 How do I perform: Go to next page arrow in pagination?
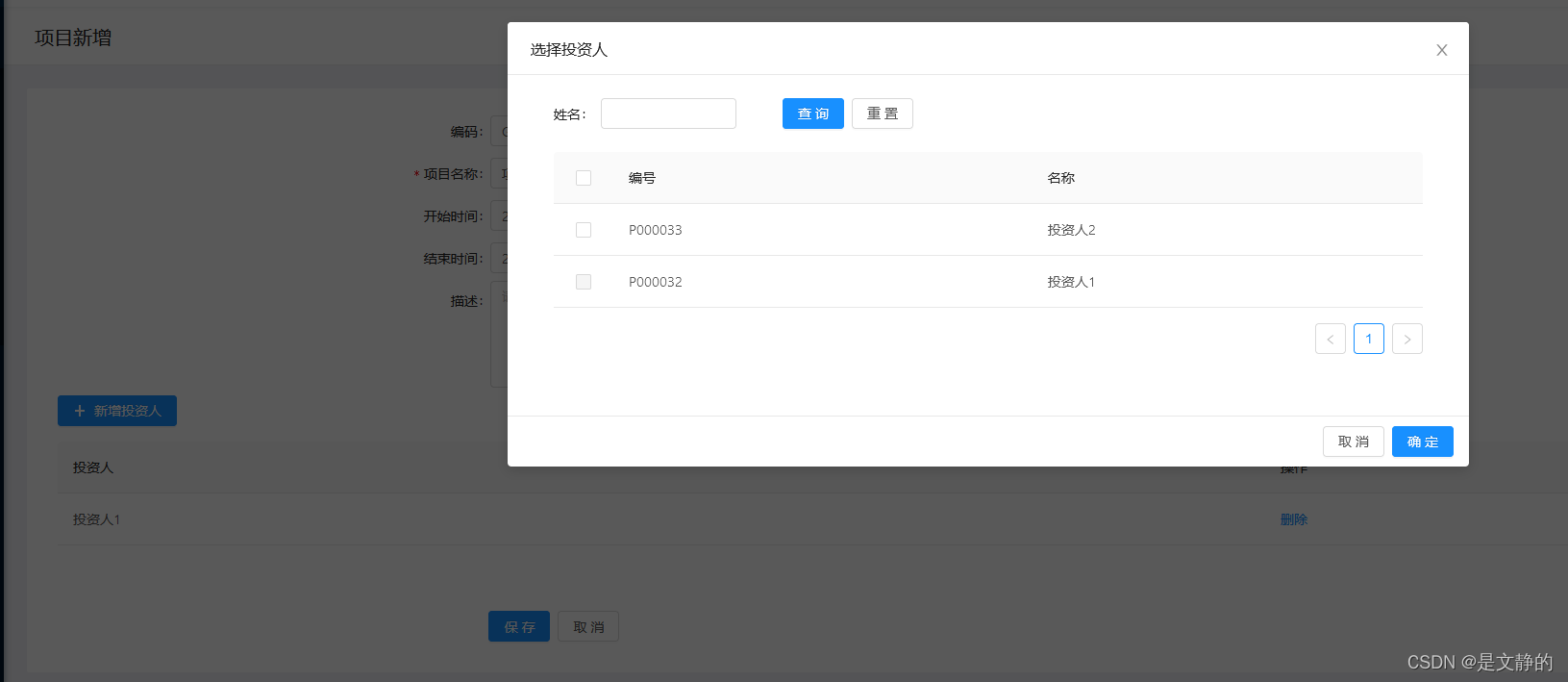pyautogui.click(x=1407, y=339)
